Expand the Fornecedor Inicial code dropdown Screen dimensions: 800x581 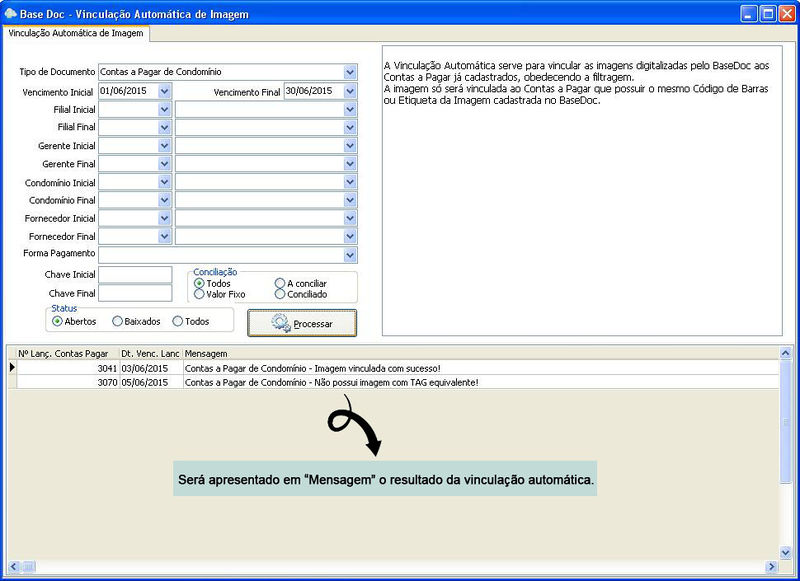(164, 218)
